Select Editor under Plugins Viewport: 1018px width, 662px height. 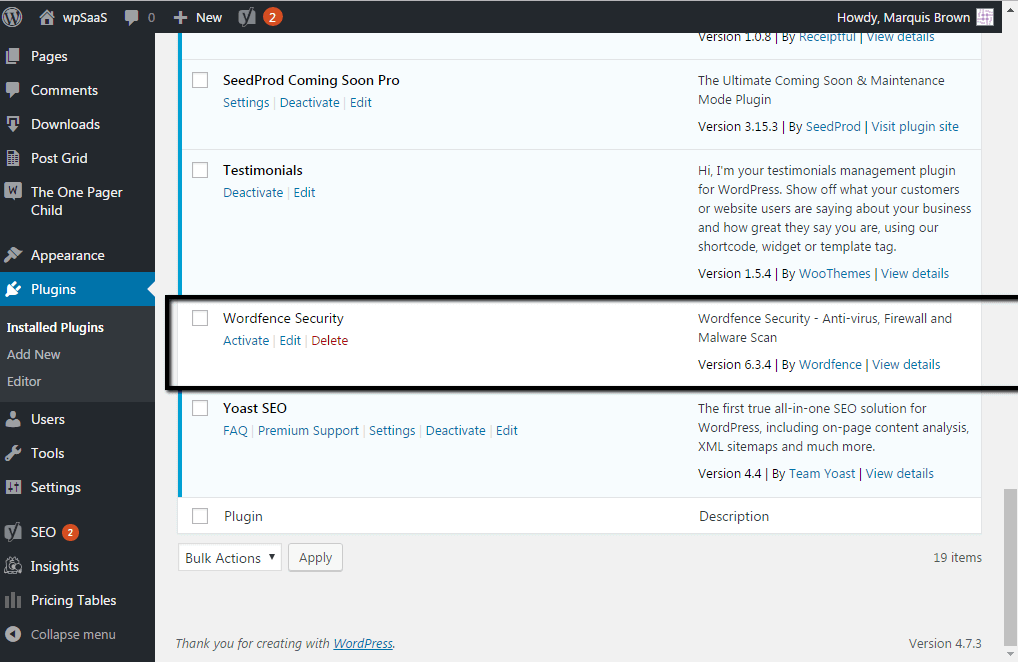click(24, 382)
